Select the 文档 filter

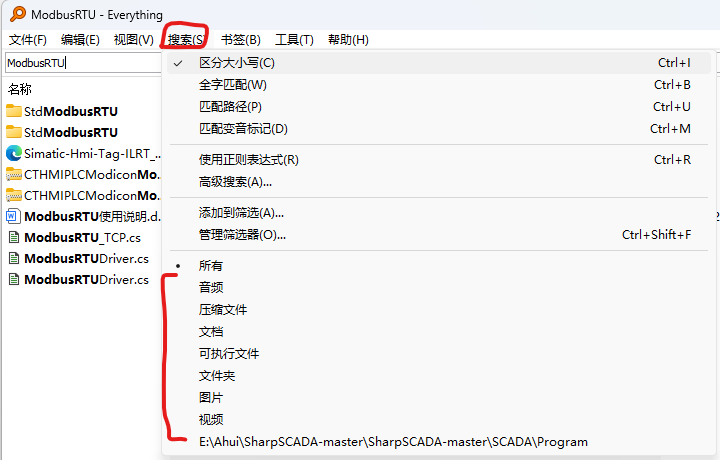click(439, 332)
